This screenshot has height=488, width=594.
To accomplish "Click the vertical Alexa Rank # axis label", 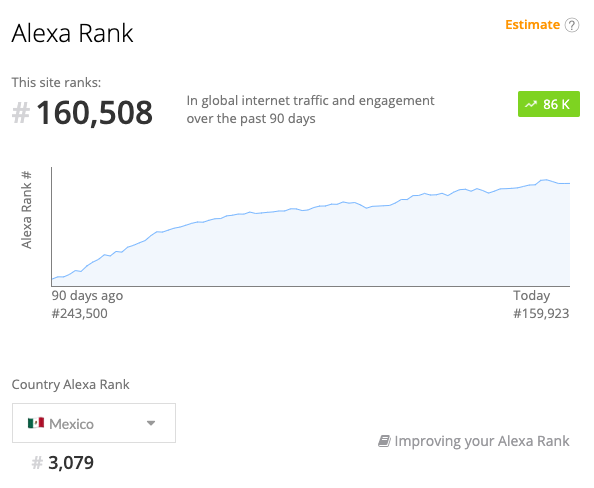I will (x=27, y=210).
